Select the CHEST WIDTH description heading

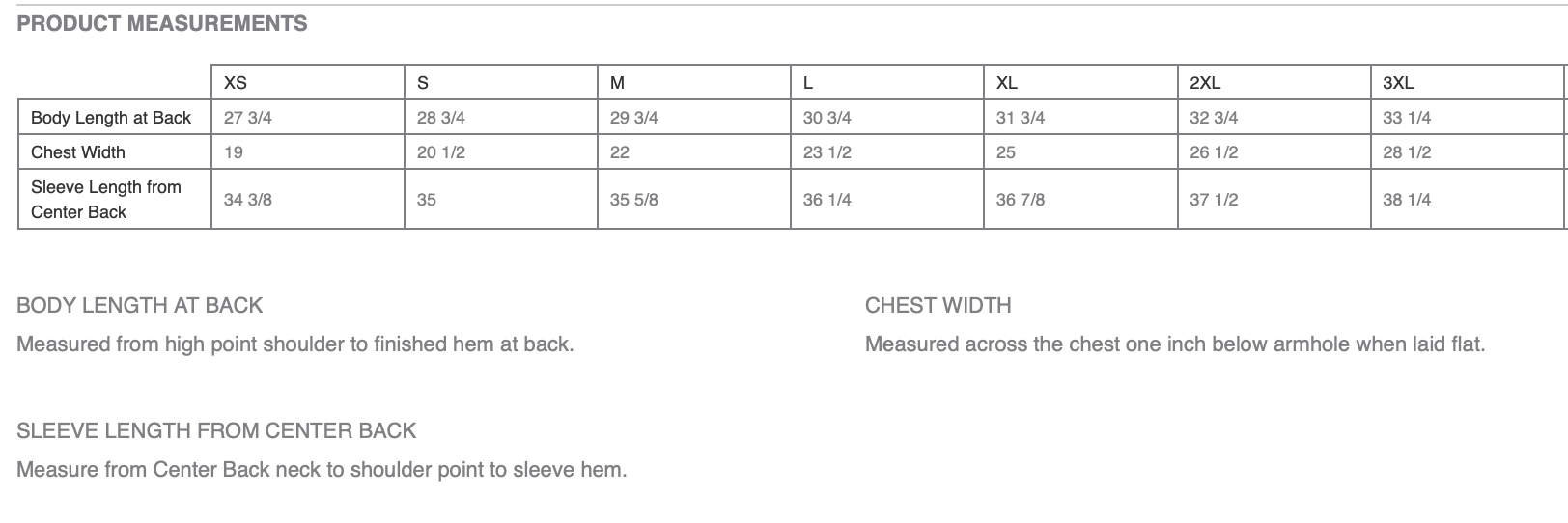click(938, 306)
